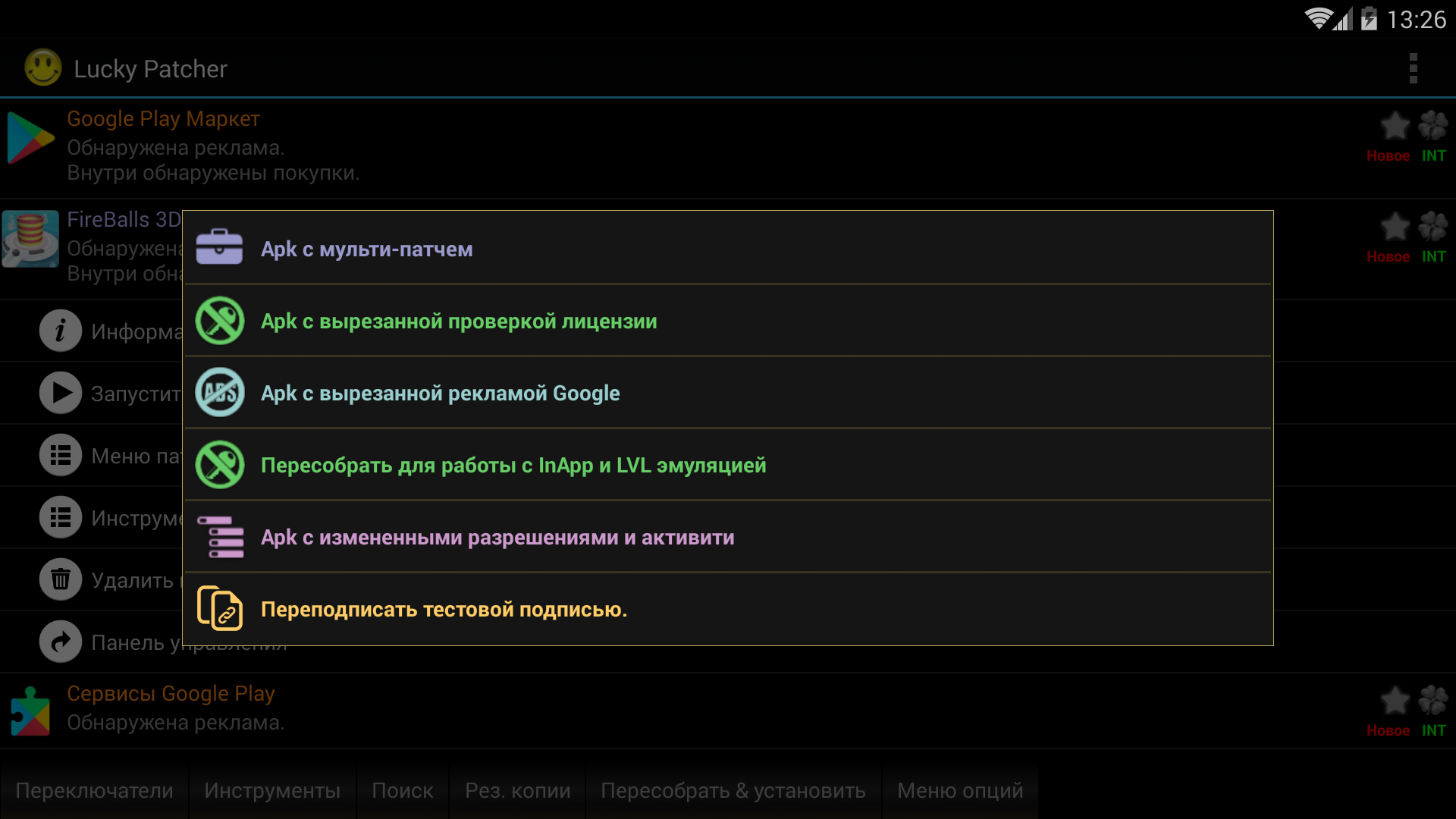The height and width of the screenshot is (819, 1456).
Task: Select 'Пересобрать для работы с InApp и LVL эмуляцией'
Action: point(728,465)
